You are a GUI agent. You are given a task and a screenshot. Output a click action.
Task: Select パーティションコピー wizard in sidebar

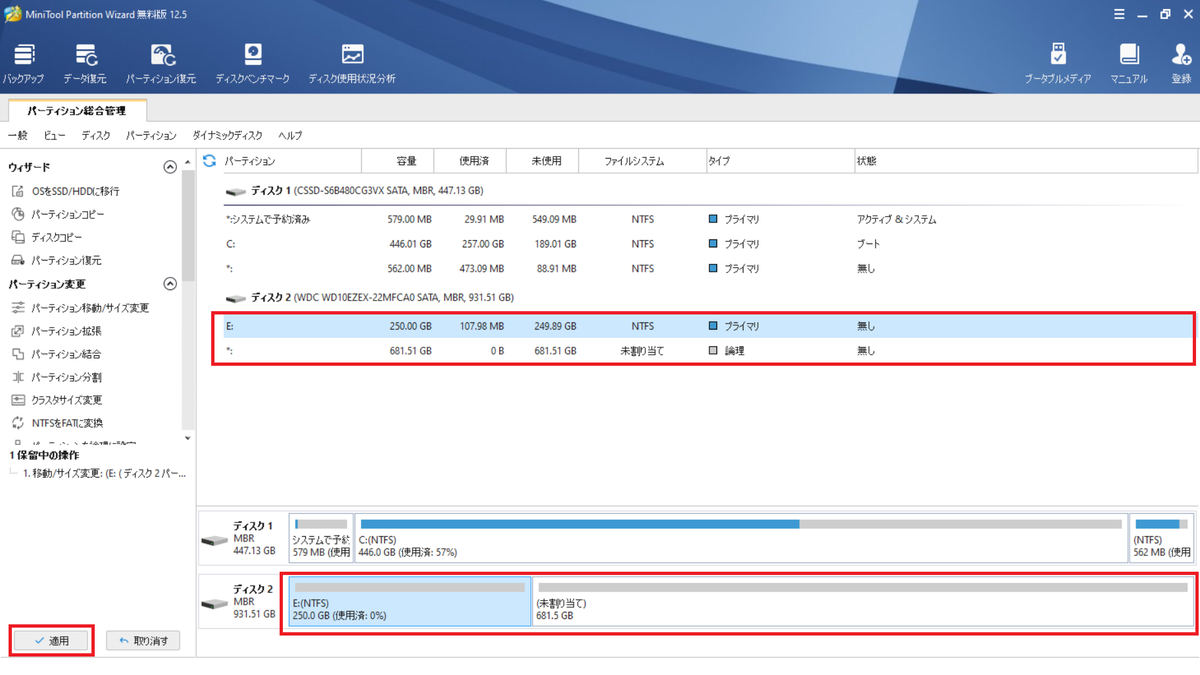(x=58, y=214)
